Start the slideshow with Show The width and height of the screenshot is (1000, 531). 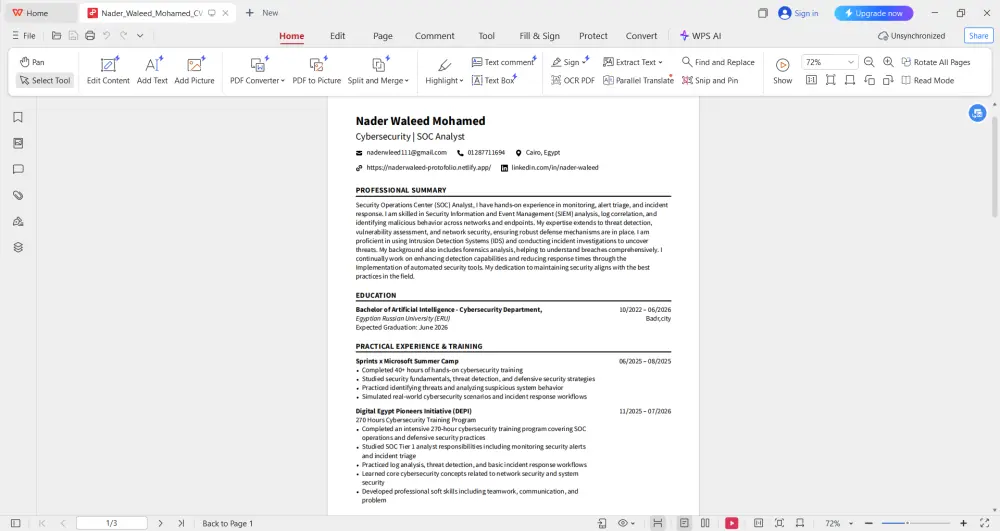pyautogui.click(x=783, y=71)
